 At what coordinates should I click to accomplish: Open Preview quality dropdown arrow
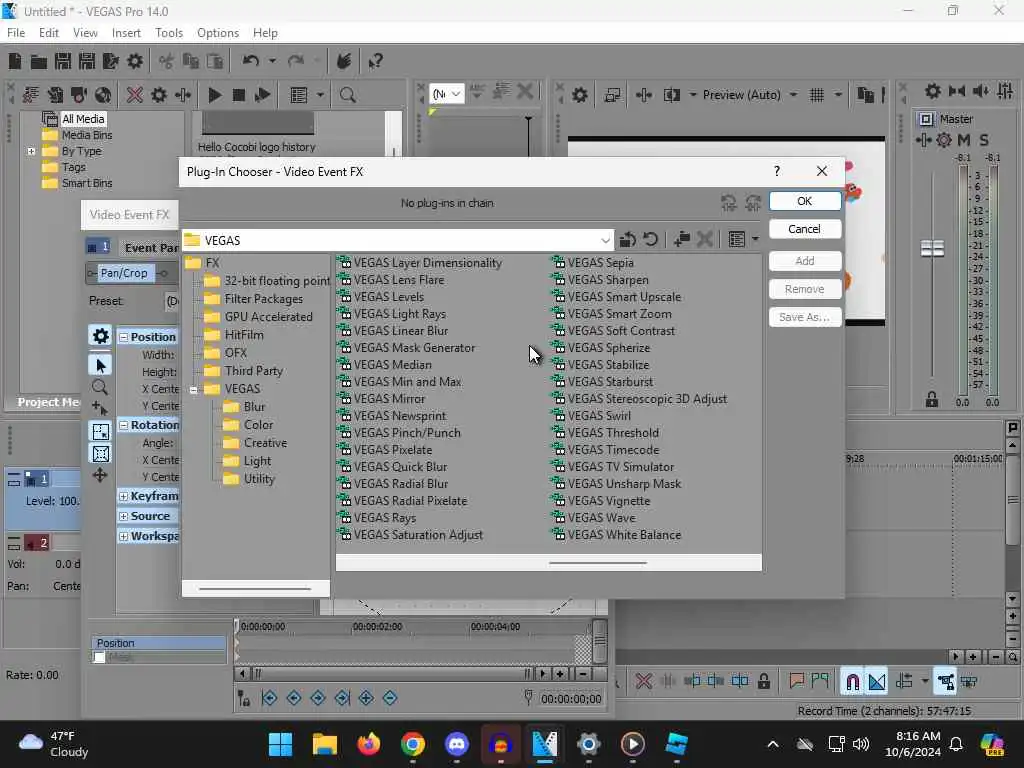point(793,95)
